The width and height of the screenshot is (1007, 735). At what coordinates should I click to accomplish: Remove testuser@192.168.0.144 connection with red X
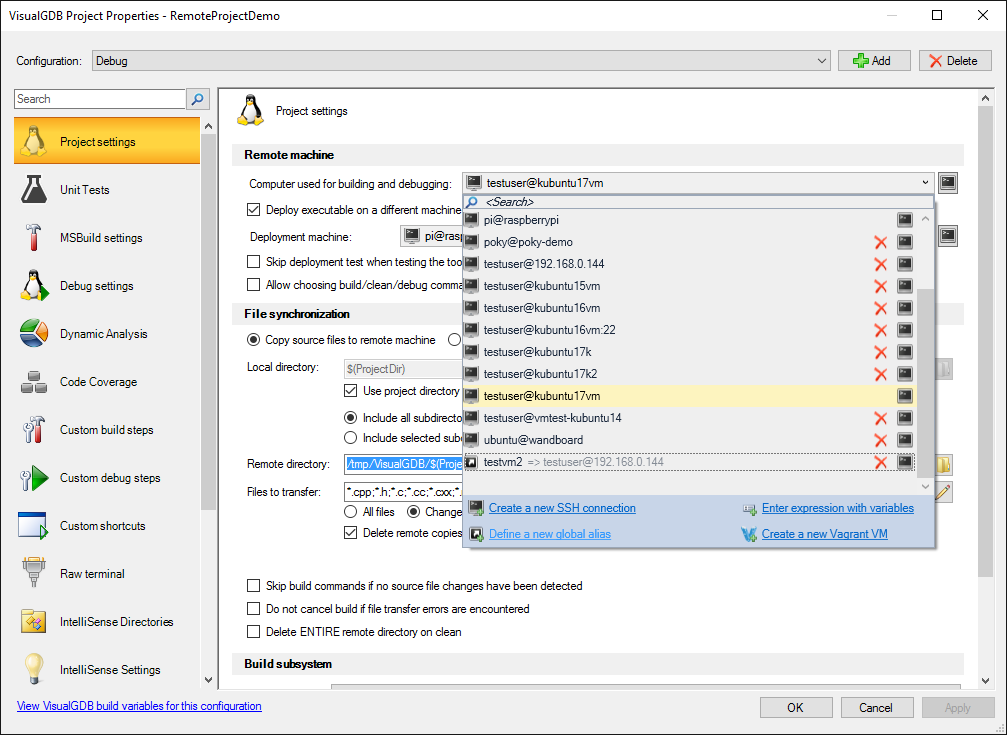click(880, 264)
